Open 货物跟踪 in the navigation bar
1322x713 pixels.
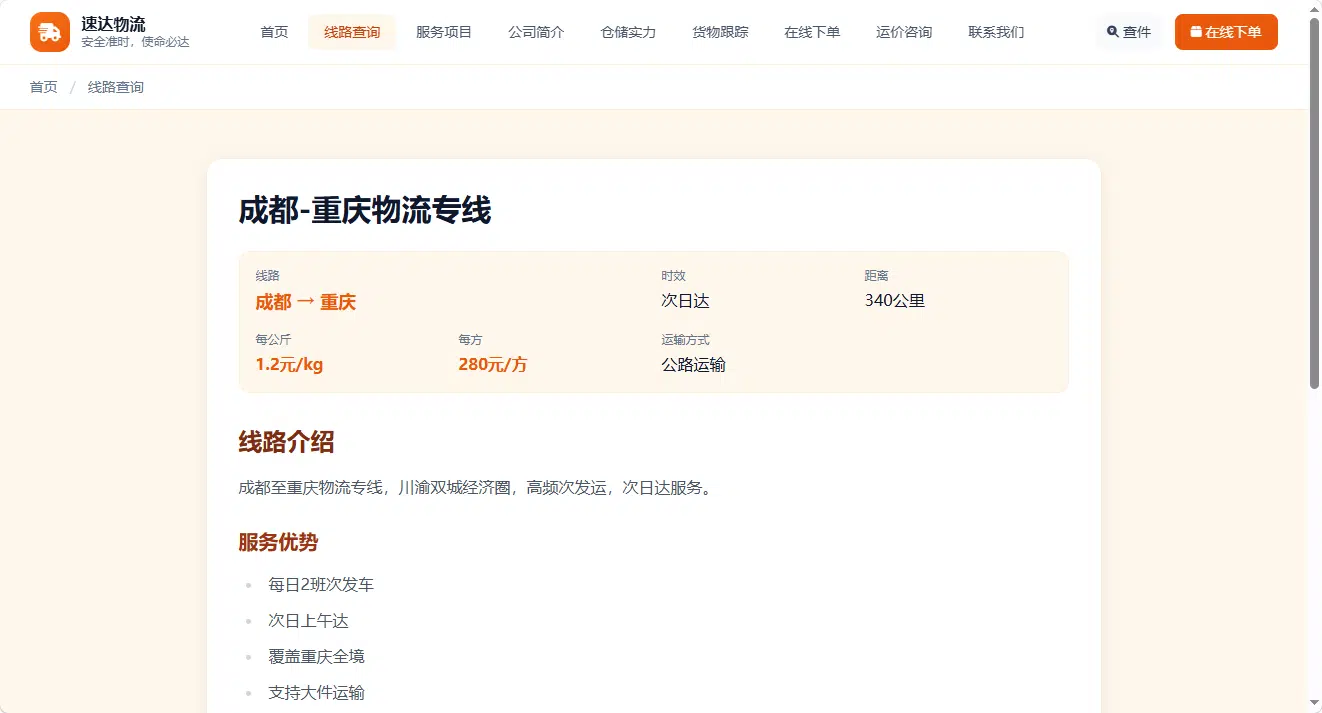point(720,32)
